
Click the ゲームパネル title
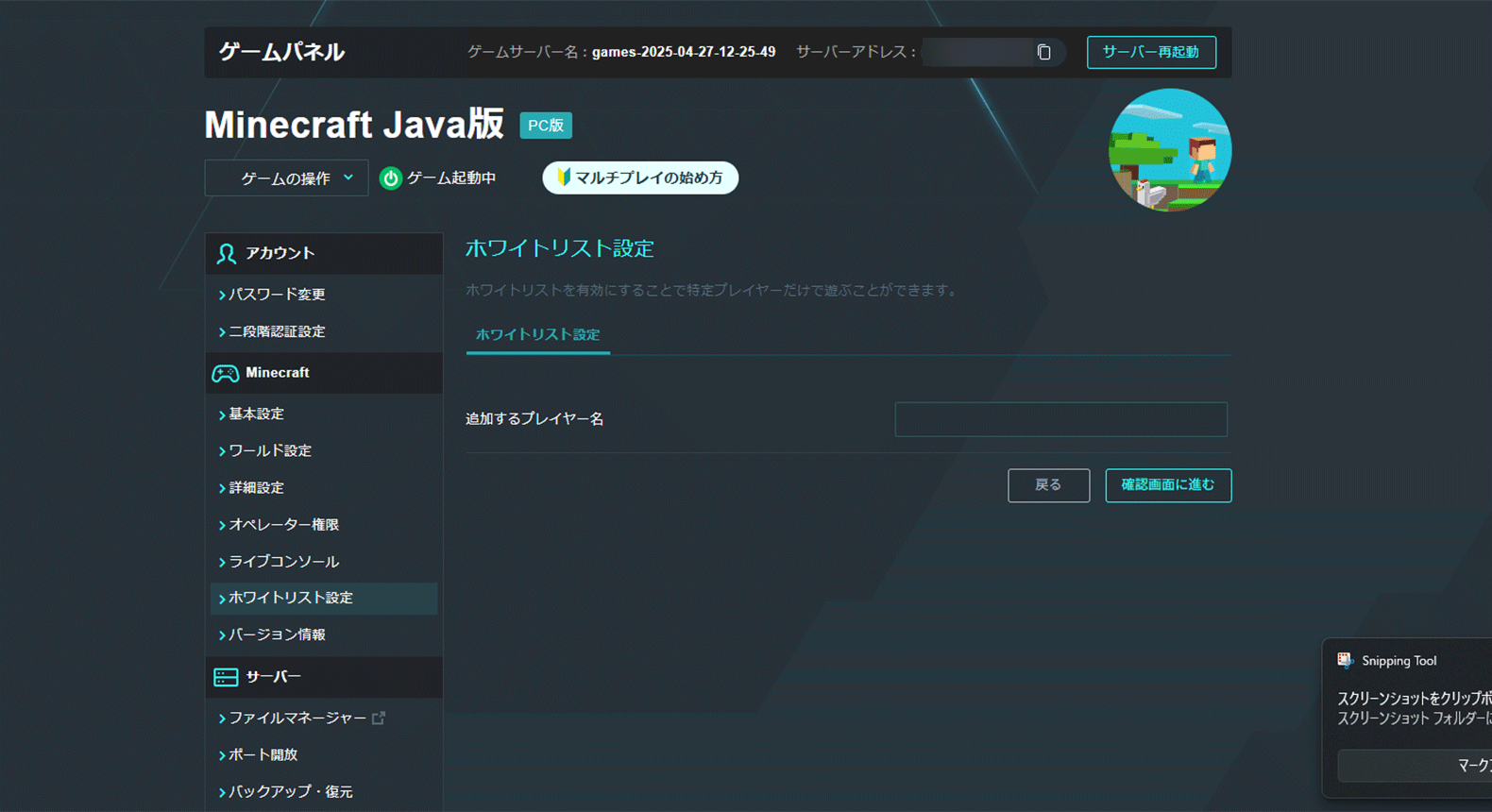(281, 52)
